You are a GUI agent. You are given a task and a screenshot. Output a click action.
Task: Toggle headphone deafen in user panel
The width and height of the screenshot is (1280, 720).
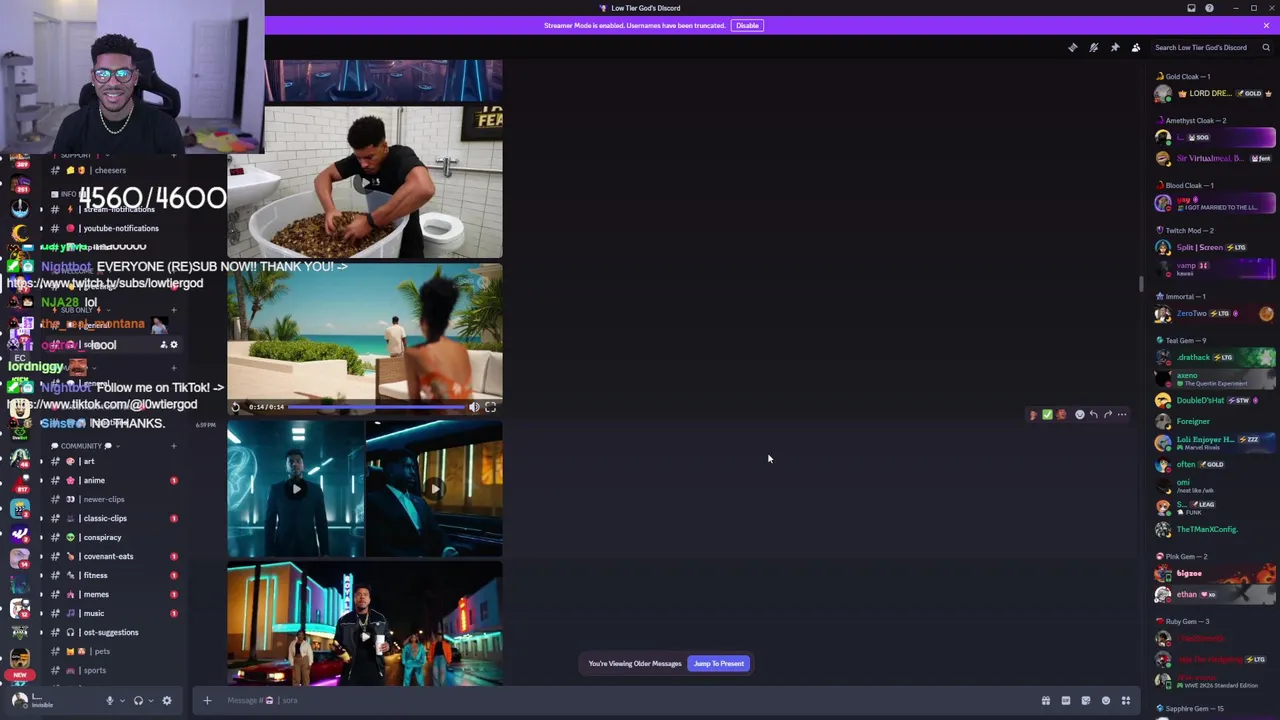pyautogui.click(x=138, y=700)
